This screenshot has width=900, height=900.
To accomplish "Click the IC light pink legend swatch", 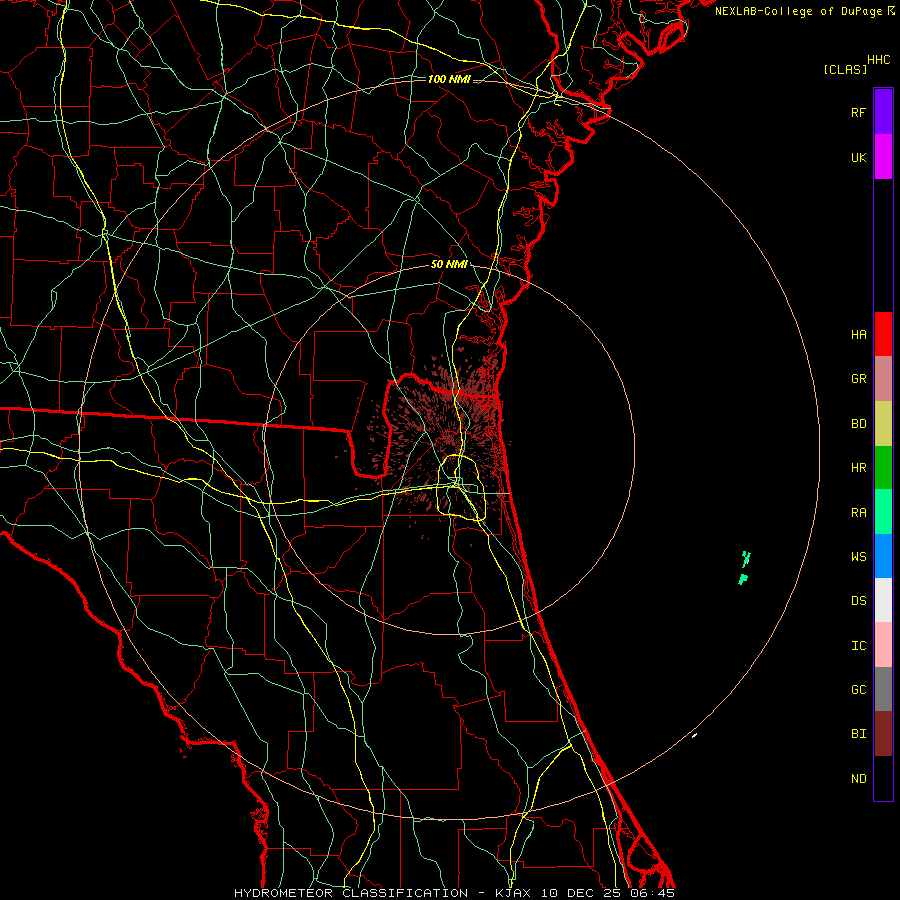I will click(x=883, y=645).
